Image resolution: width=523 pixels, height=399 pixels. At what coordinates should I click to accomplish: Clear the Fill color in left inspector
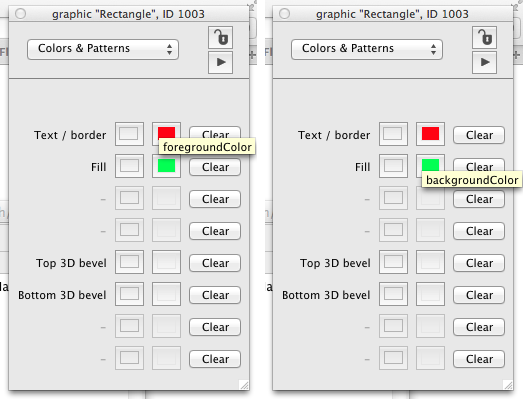215,167
